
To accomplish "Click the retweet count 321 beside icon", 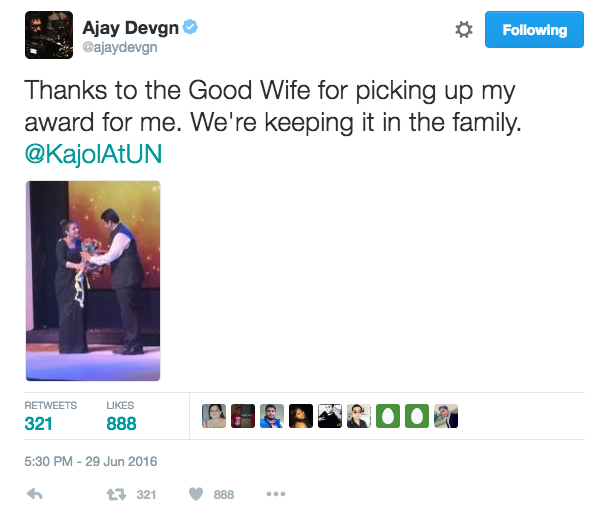I will [146, 495].
